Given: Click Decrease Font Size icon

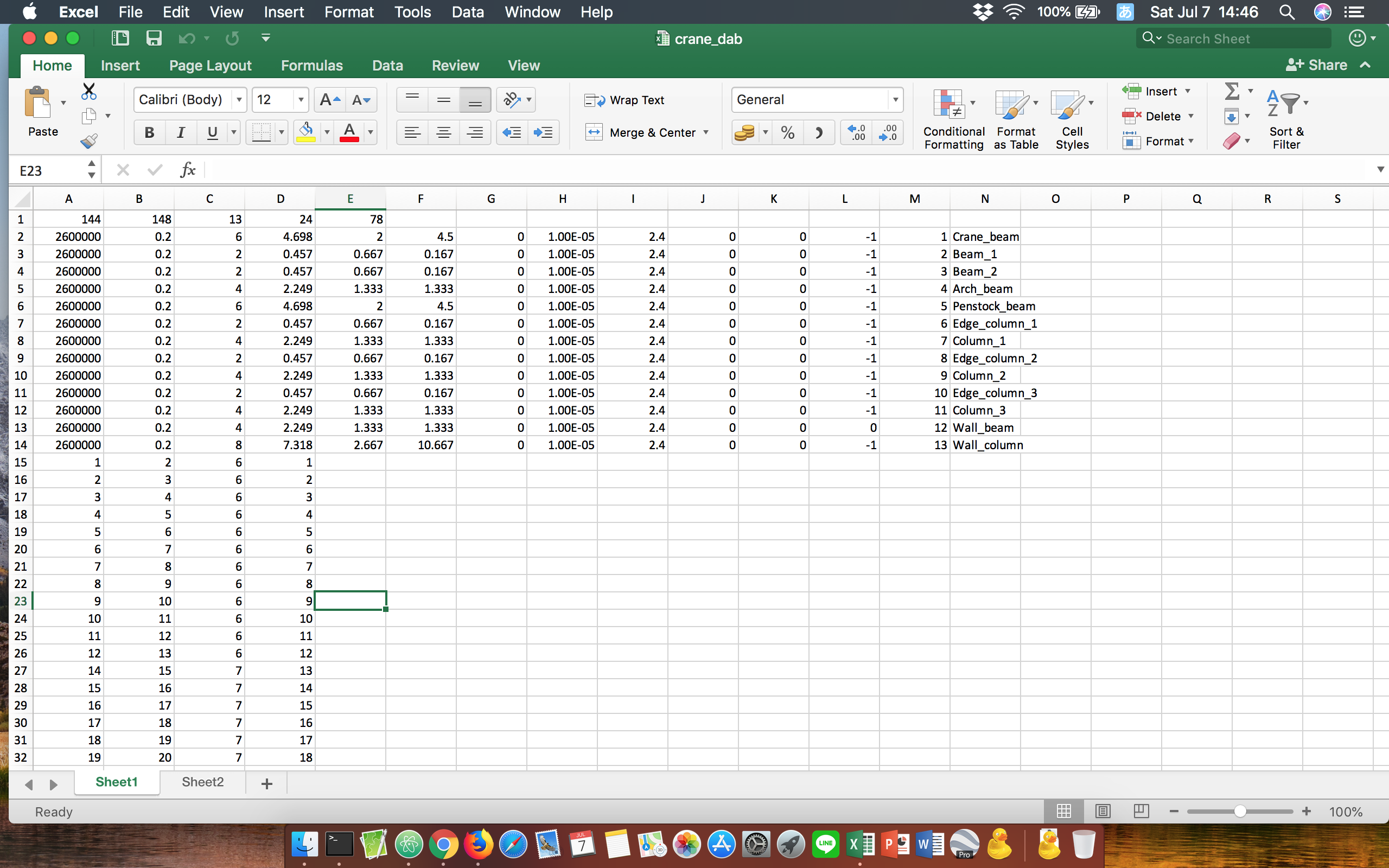Looking at the screenshot, I should (361, 100).
